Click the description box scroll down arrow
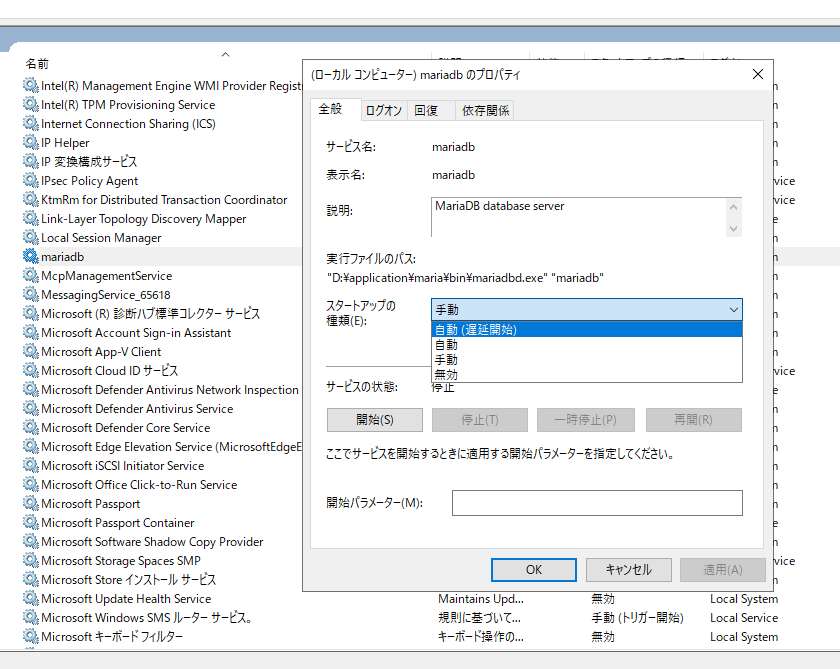The width and height of the screenshot is (840, 669). point(735,229)
